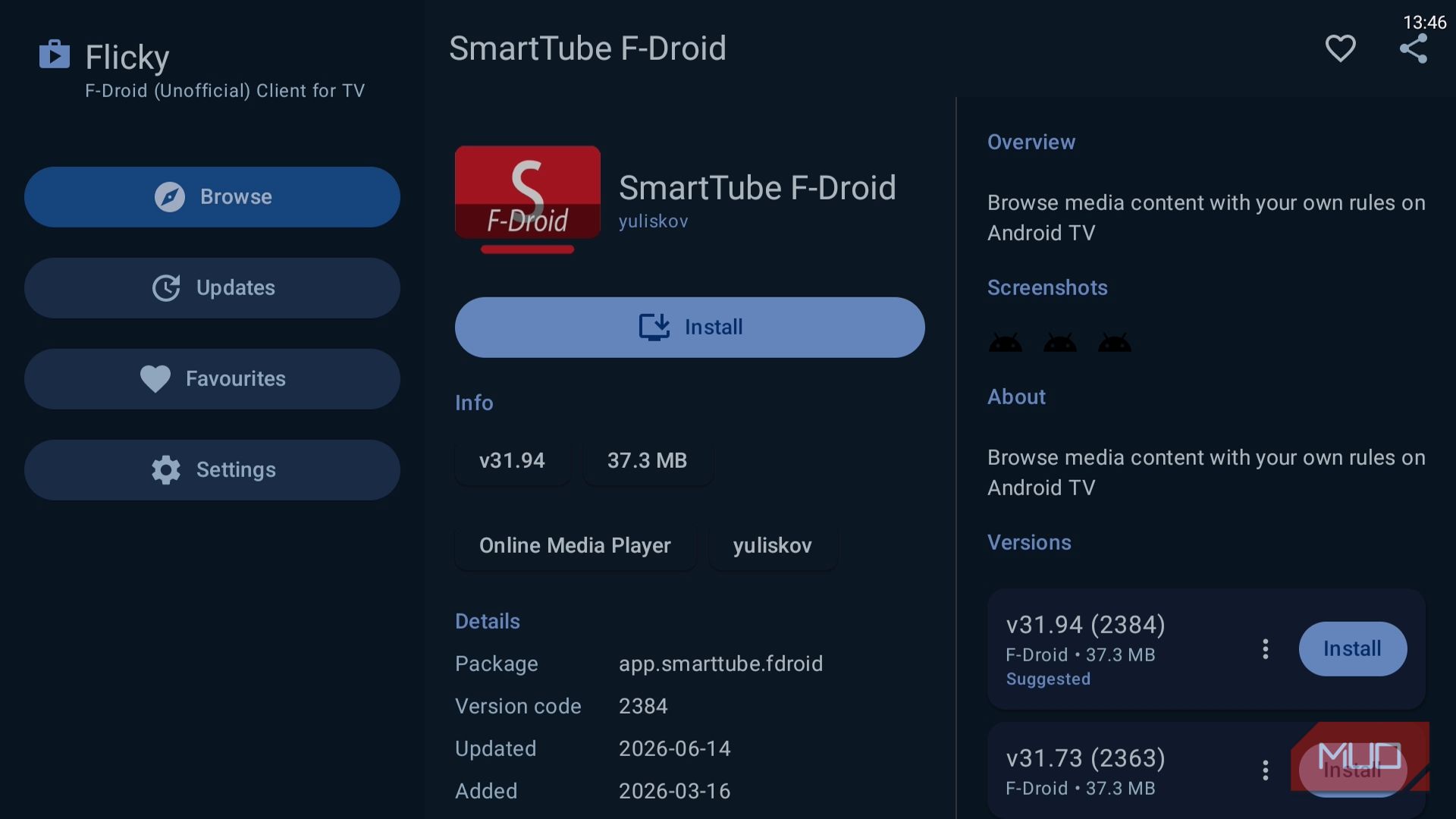Select the v31.94 version chip
The width and height of the screenshot is (1456, 819).
click(513, 461)
